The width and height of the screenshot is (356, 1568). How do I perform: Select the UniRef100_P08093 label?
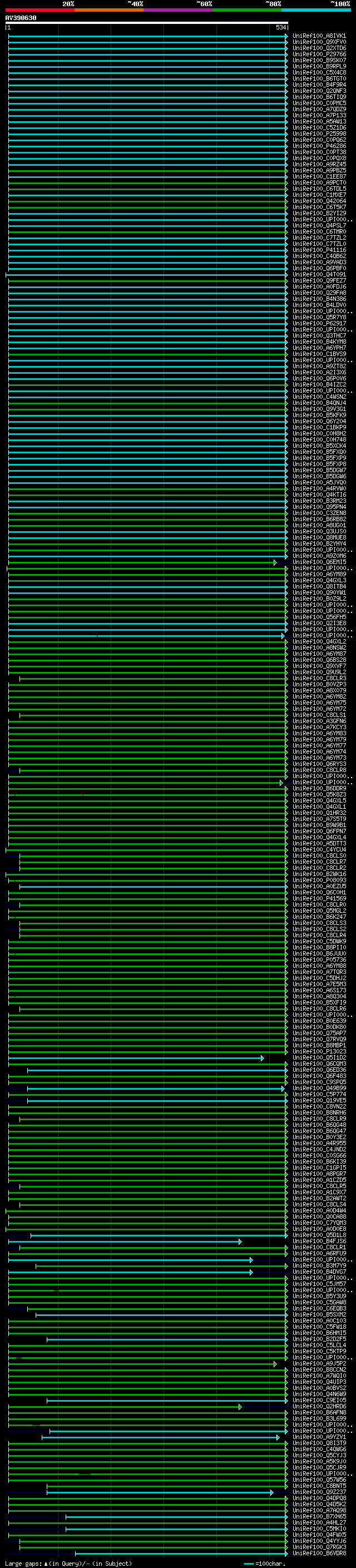(319, 880)
